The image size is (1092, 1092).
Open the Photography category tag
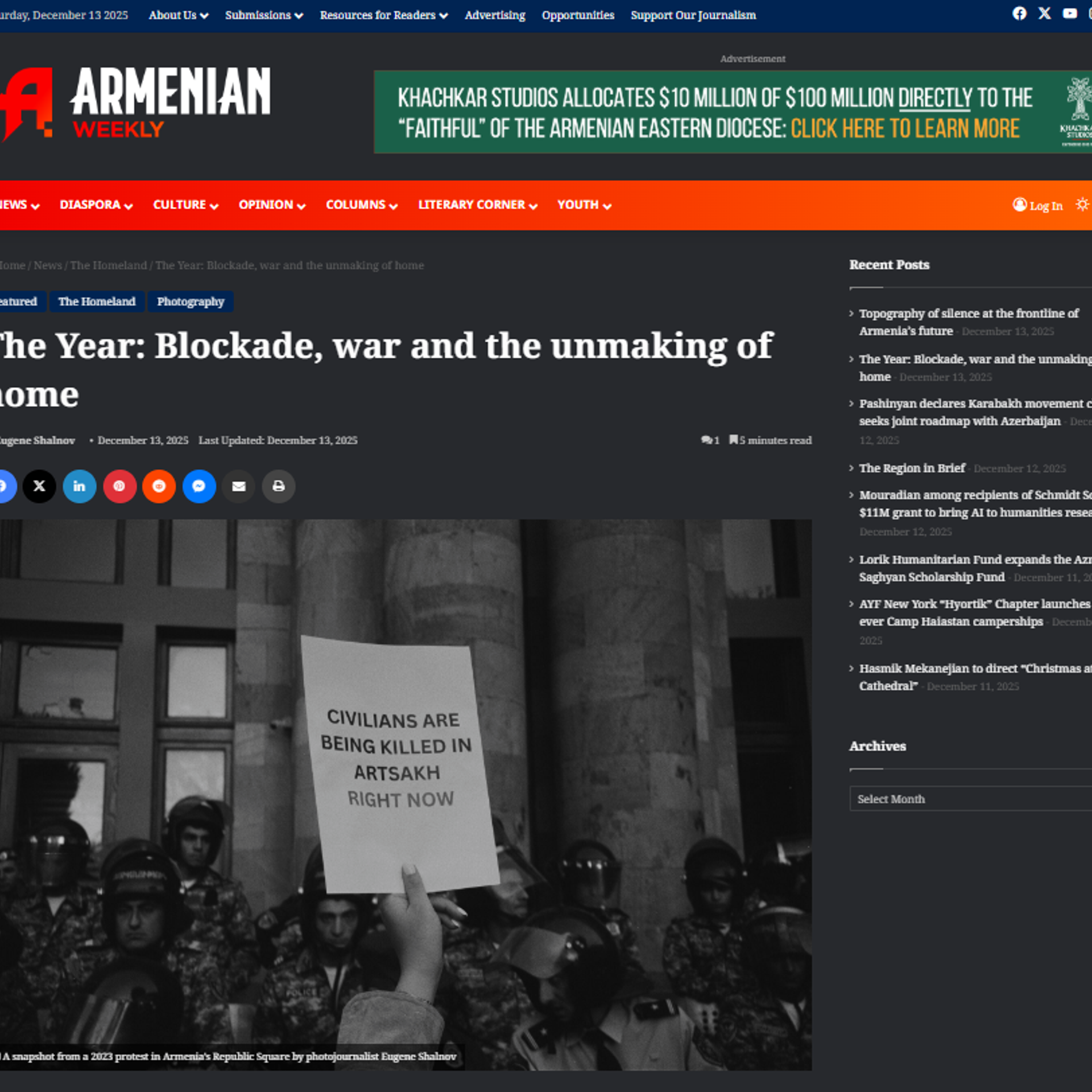(191, 301)
